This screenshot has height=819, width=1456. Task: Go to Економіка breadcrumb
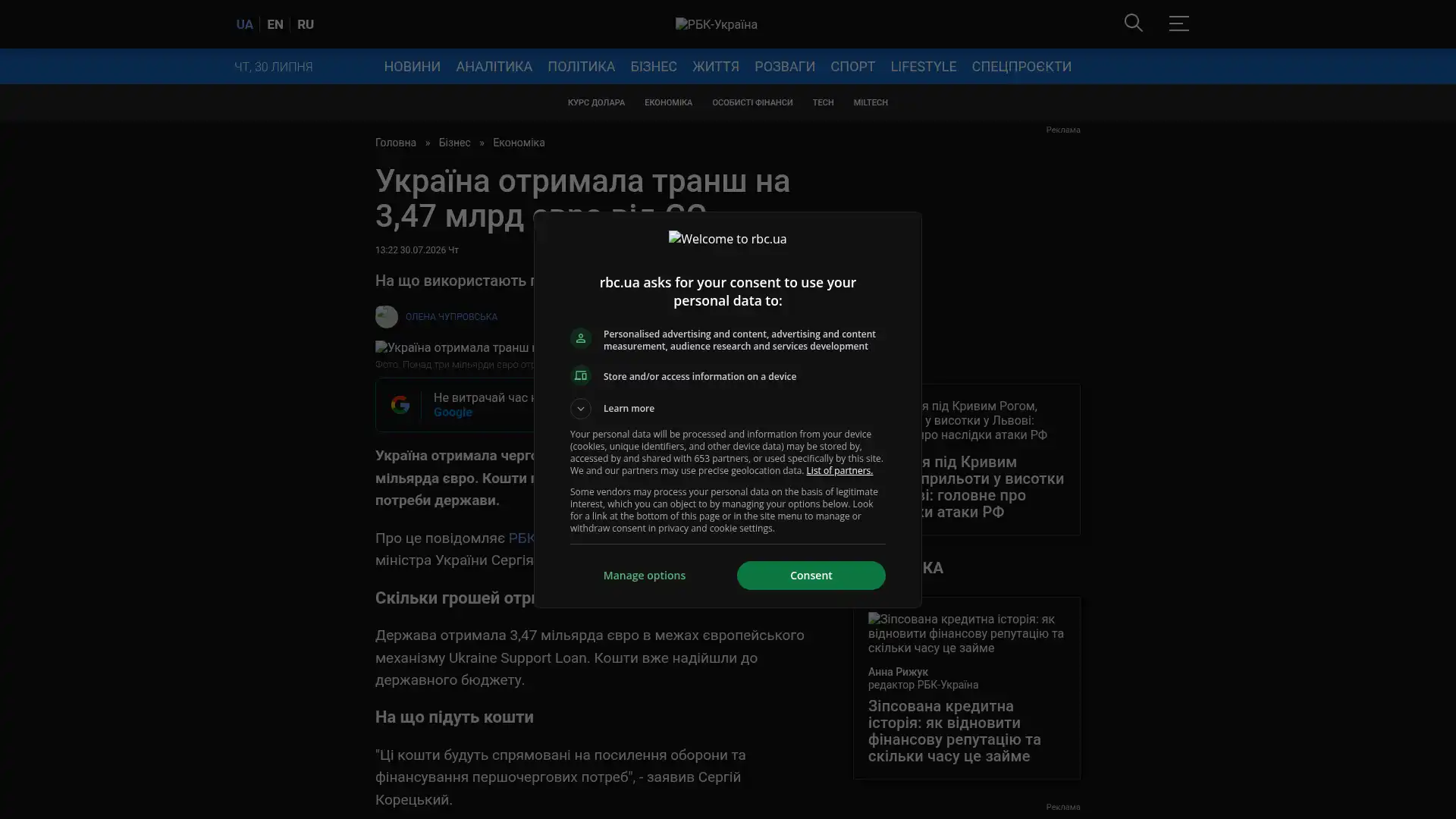coord(519,143)
